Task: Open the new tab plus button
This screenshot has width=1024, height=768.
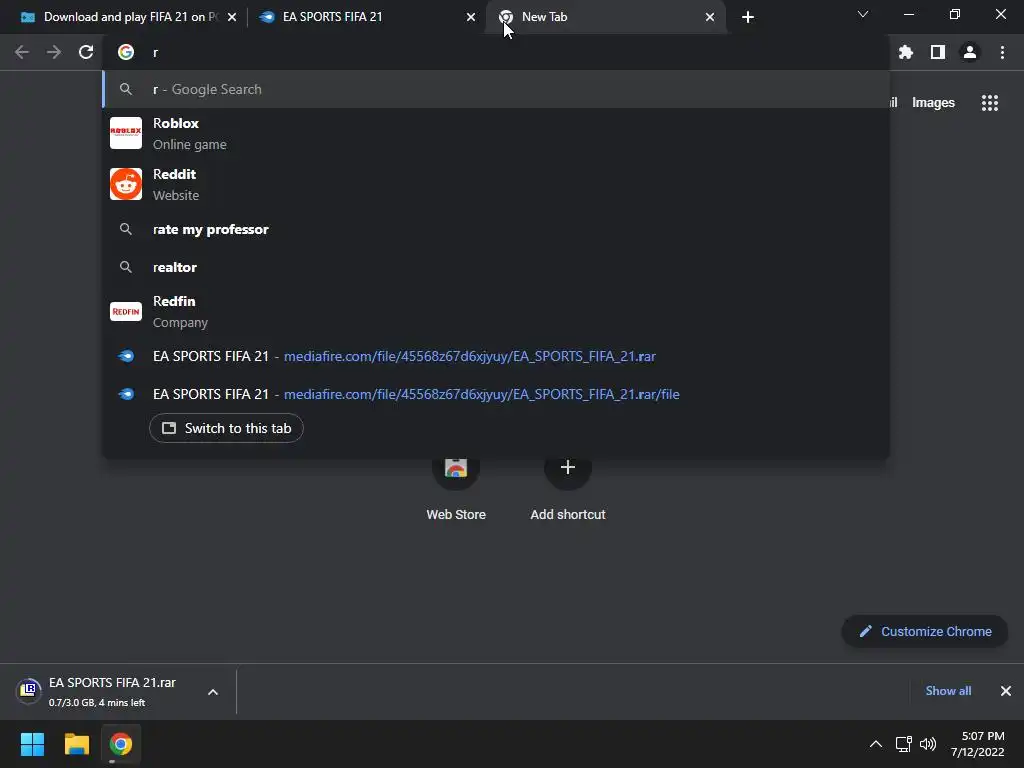Action: tap(748, 17)
